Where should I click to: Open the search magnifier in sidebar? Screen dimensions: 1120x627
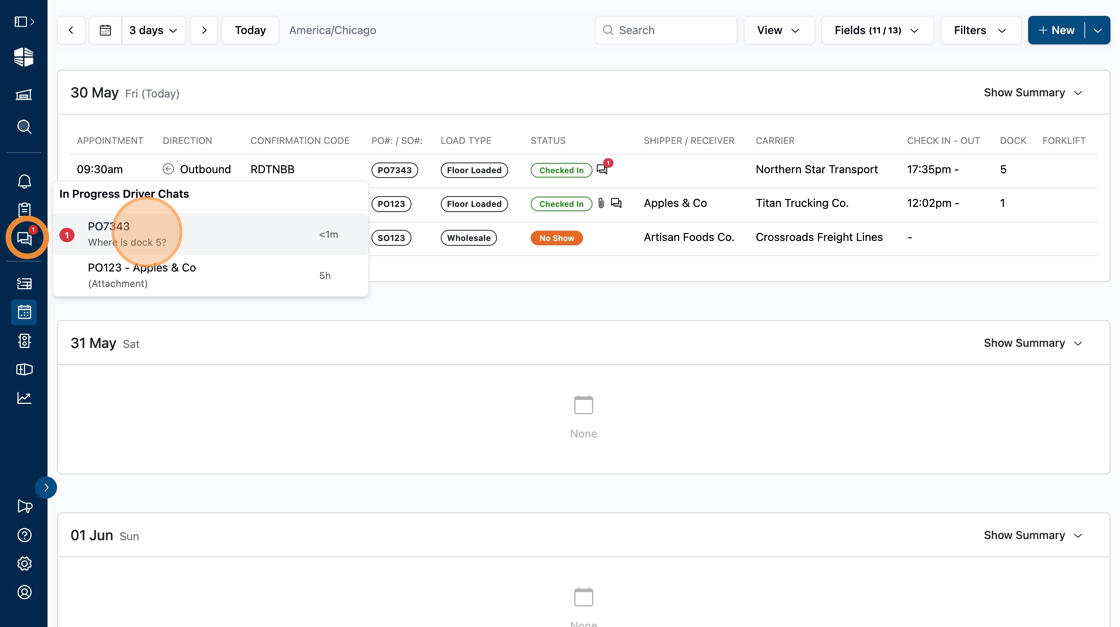pos(24,127)
